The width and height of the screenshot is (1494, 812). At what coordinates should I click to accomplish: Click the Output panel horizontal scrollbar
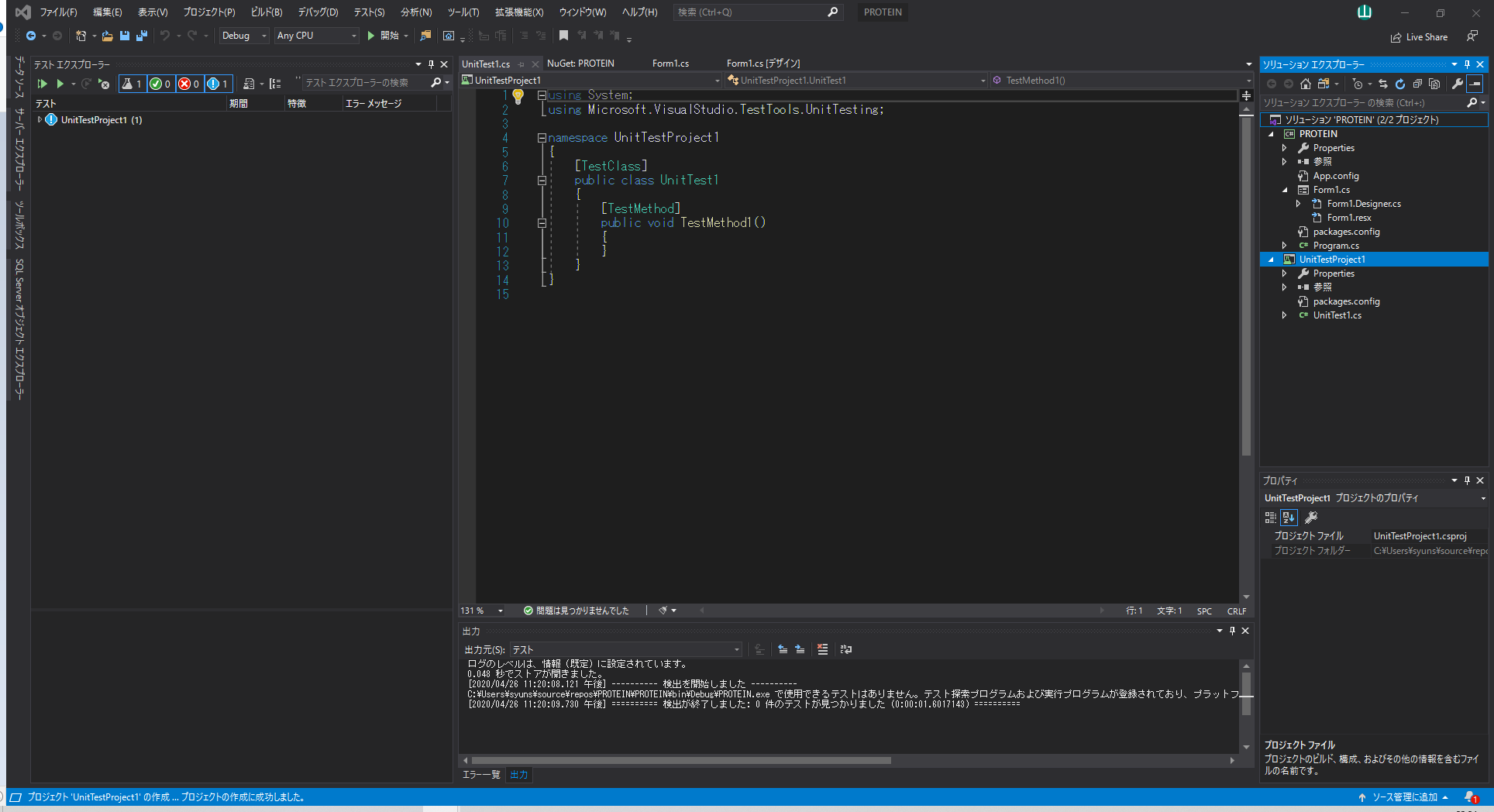(681, 761)
